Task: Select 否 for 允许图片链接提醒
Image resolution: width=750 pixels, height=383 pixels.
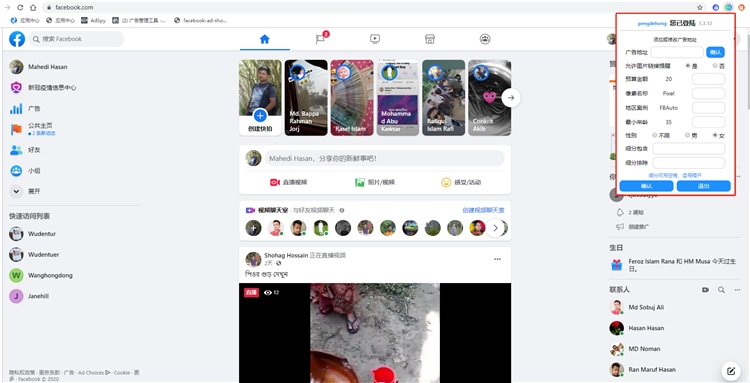Action: tap(716, 66)
